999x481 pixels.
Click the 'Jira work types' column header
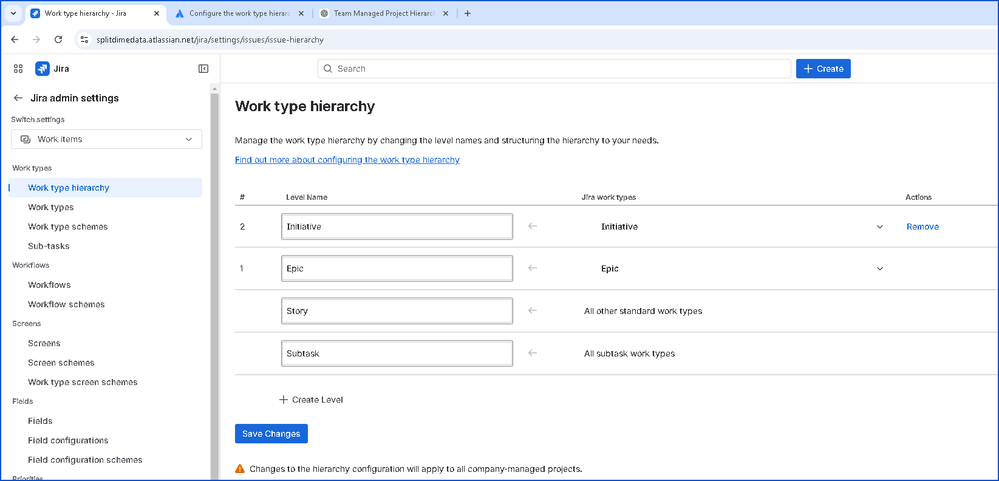coord(609,197)
